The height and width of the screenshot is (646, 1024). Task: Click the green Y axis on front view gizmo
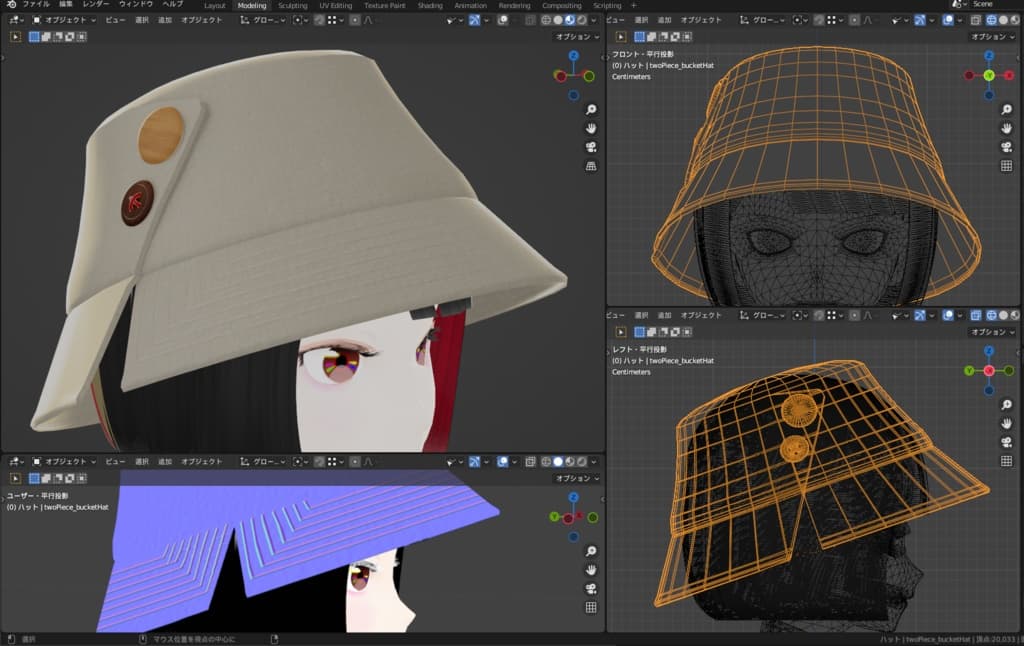989,75
